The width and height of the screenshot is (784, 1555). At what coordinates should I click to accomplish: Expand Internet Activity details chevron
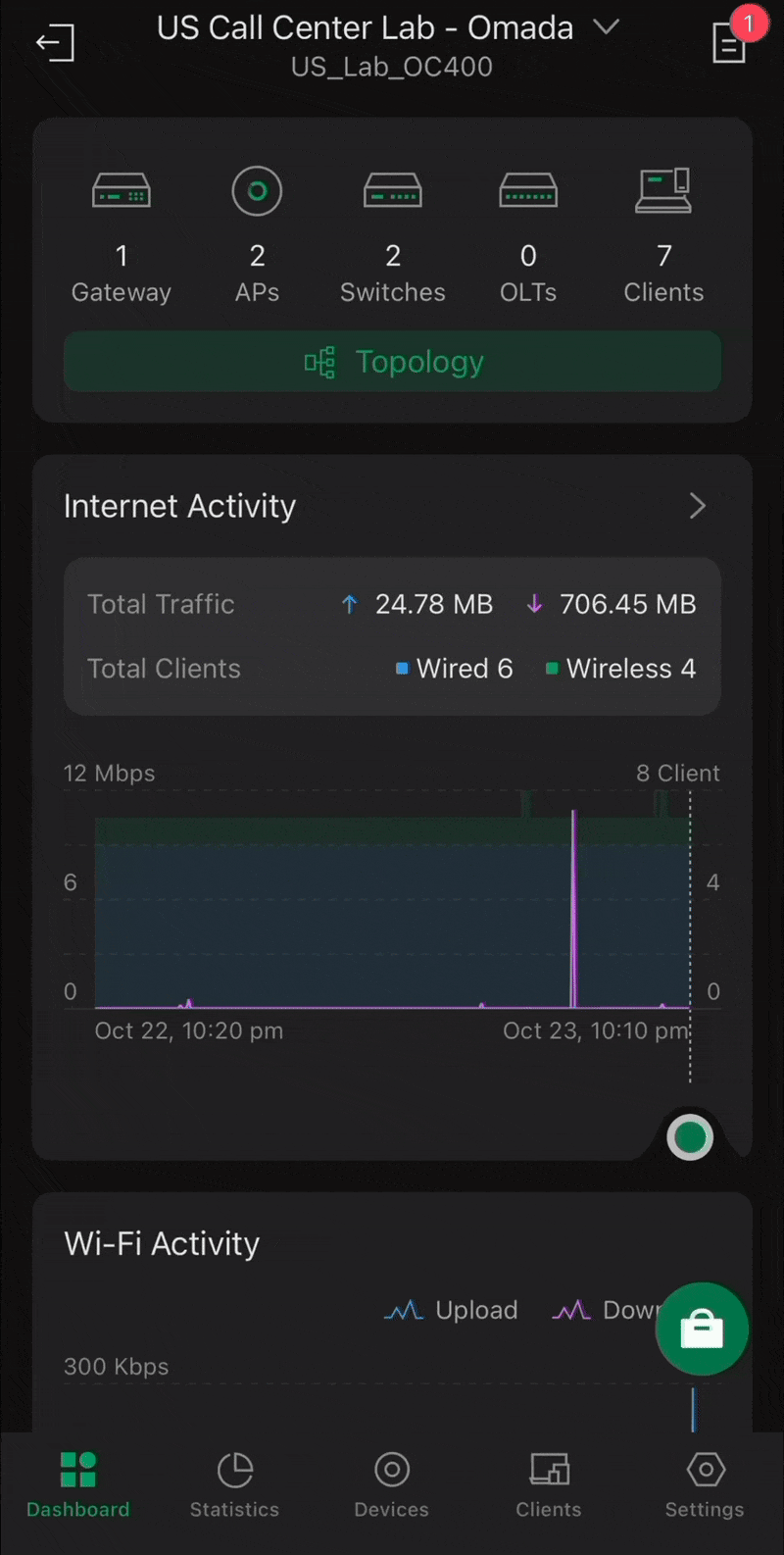coord(697,506)
